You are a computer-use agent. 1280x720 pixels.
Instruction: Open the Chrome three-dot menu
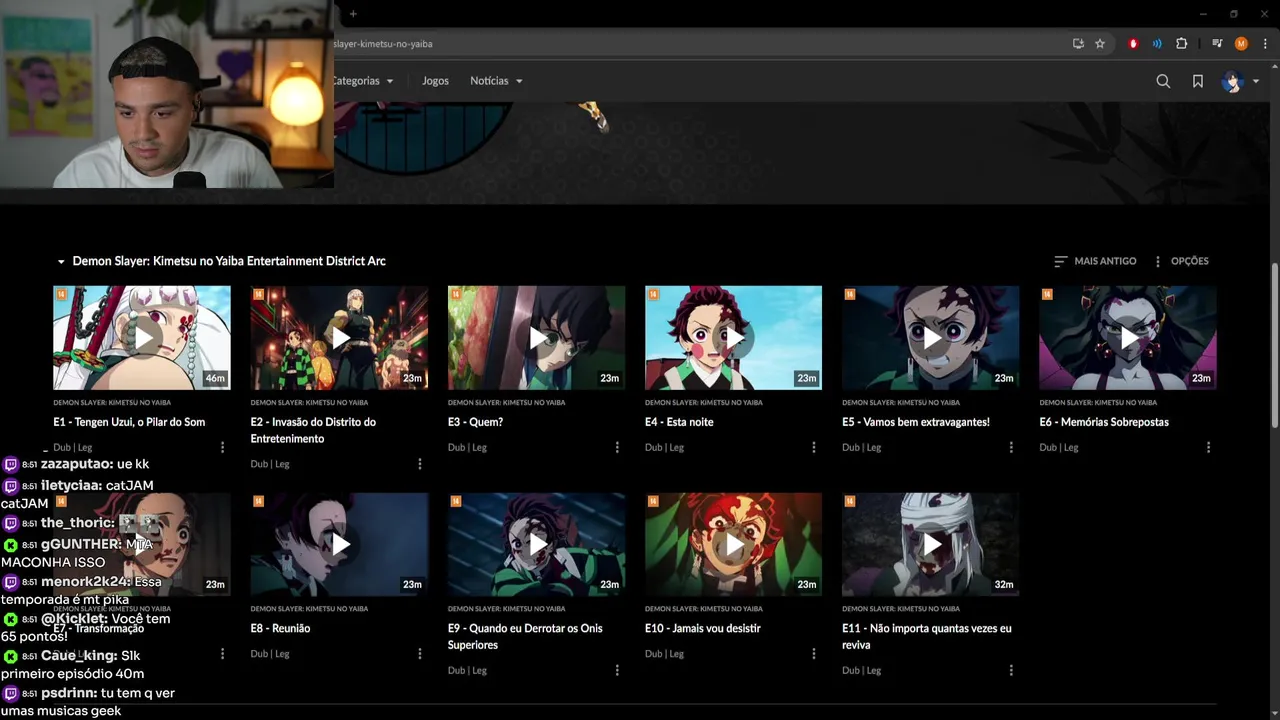[1265, 44]
